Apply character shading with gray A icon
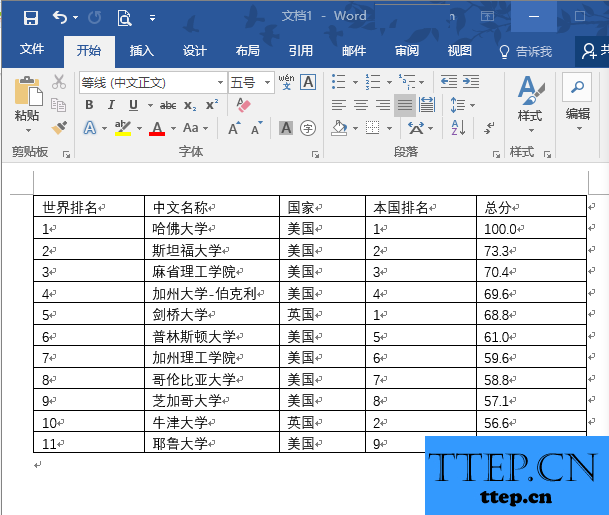Screen dimensions: 609x515 pyautogui.click(x=286, y=128)
